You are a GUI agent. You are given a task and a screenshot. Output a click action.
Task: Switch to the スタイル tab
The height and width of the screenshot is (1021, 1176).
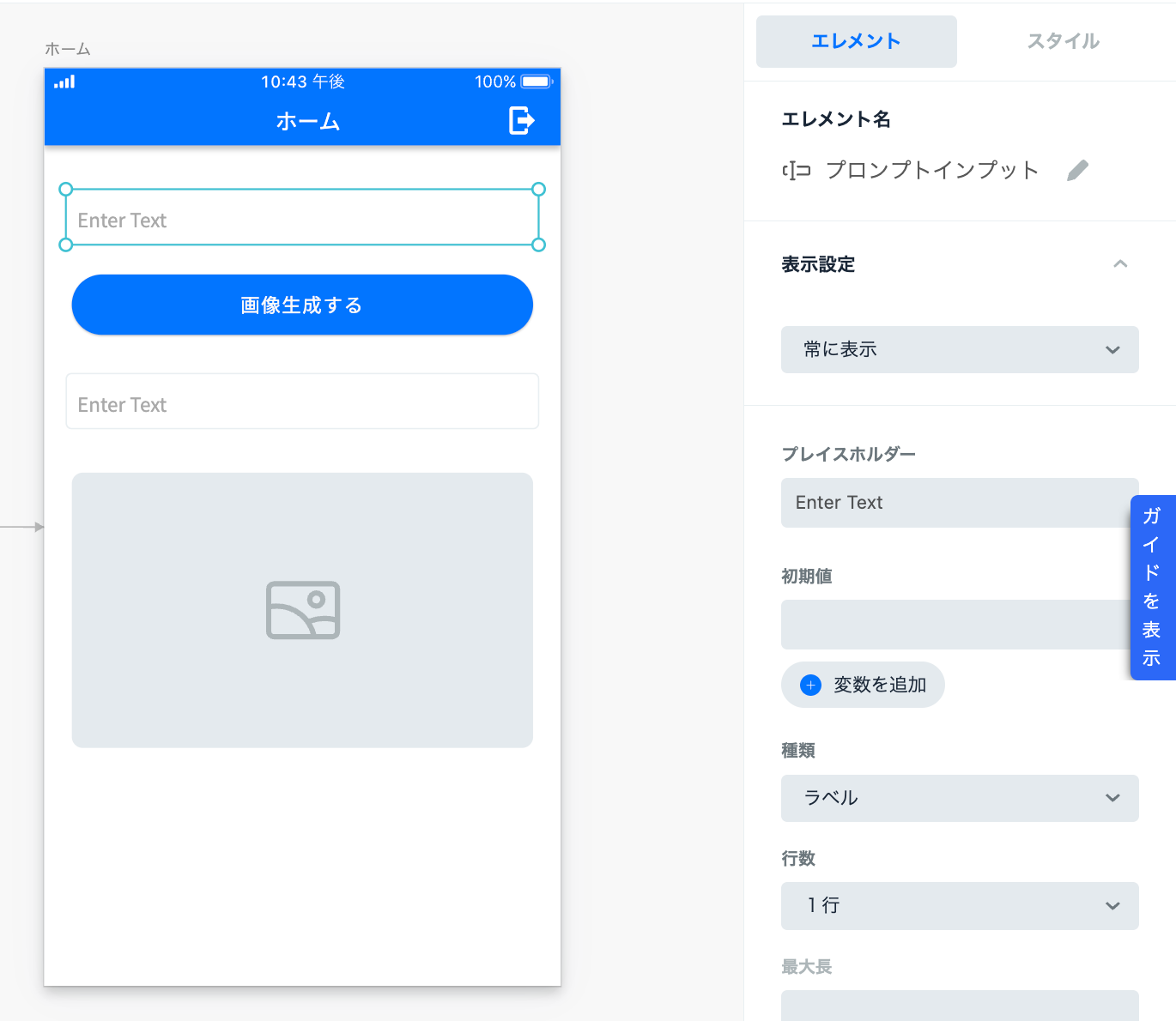point(1063,41)
